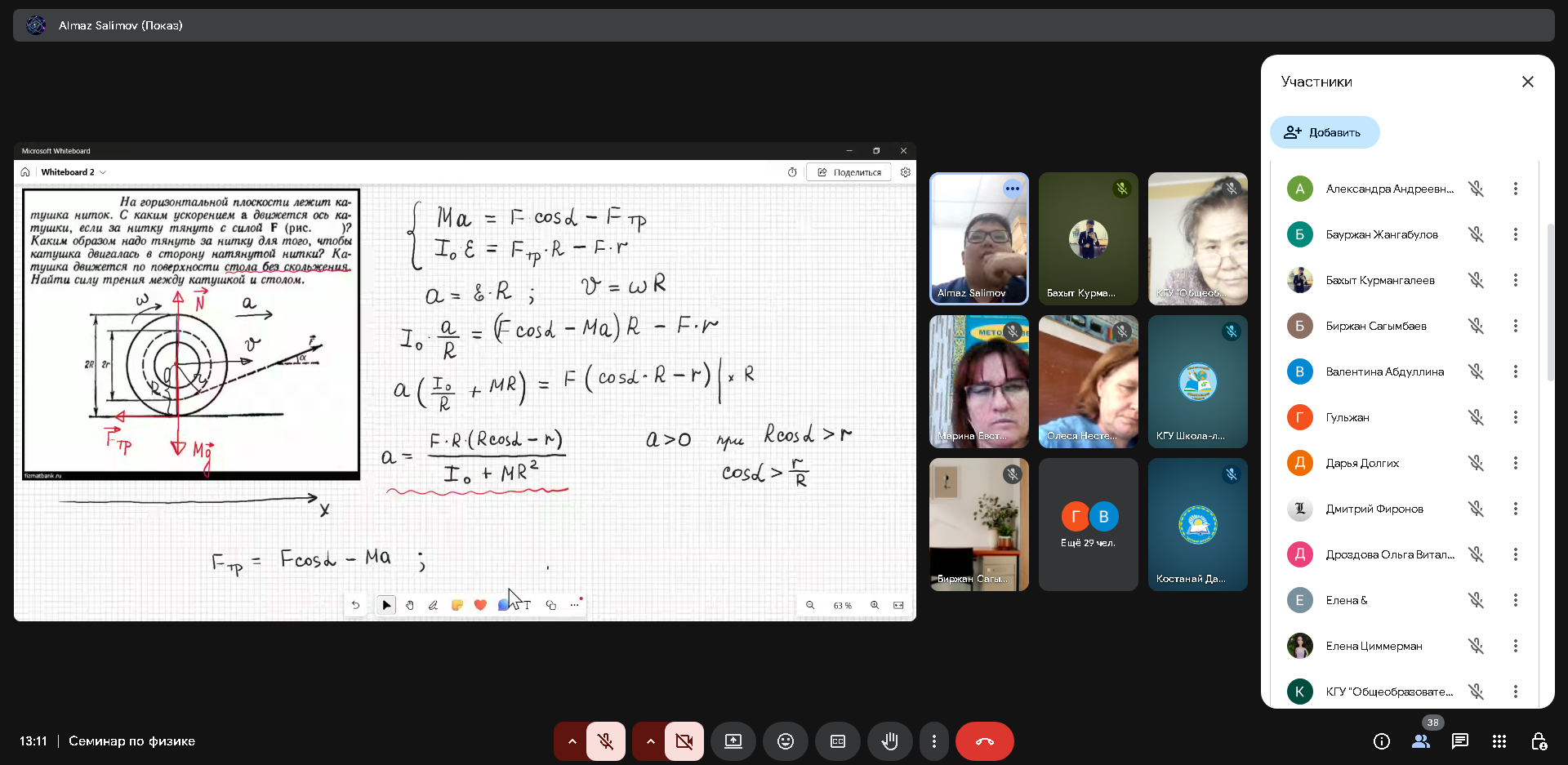
Task: Click the present screen button
Action: point(733,741)
